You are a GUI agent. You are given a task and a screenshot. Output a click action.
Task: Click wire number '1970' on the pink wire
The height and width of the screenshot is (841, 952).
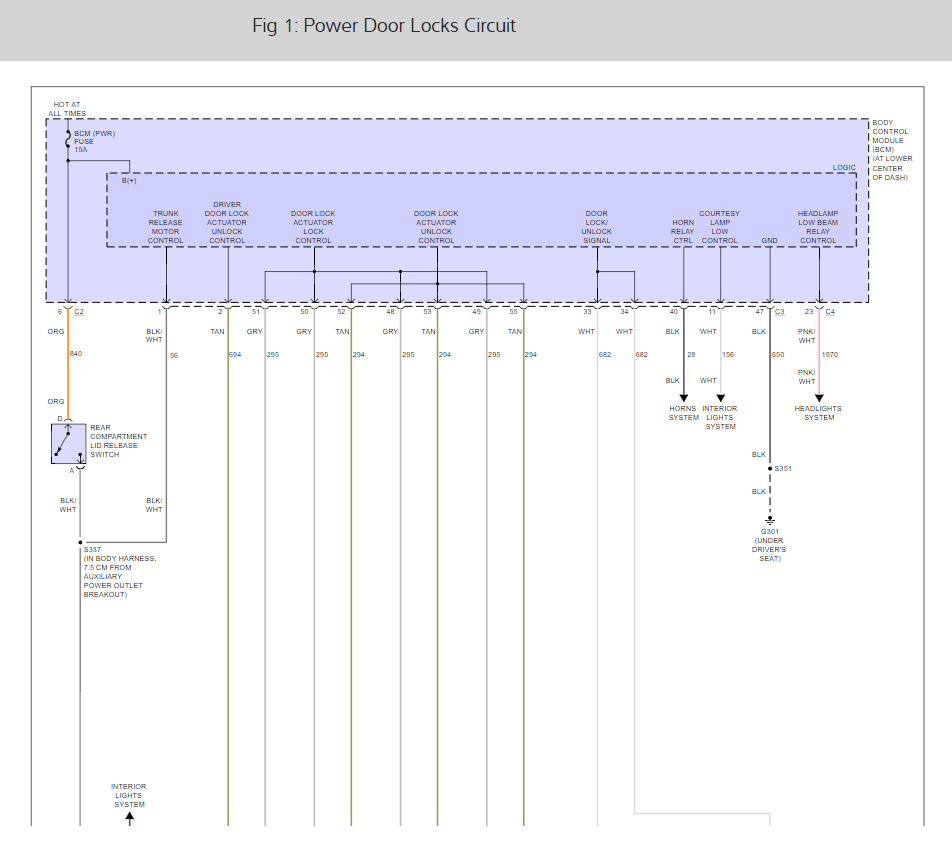tap(829, 355)
